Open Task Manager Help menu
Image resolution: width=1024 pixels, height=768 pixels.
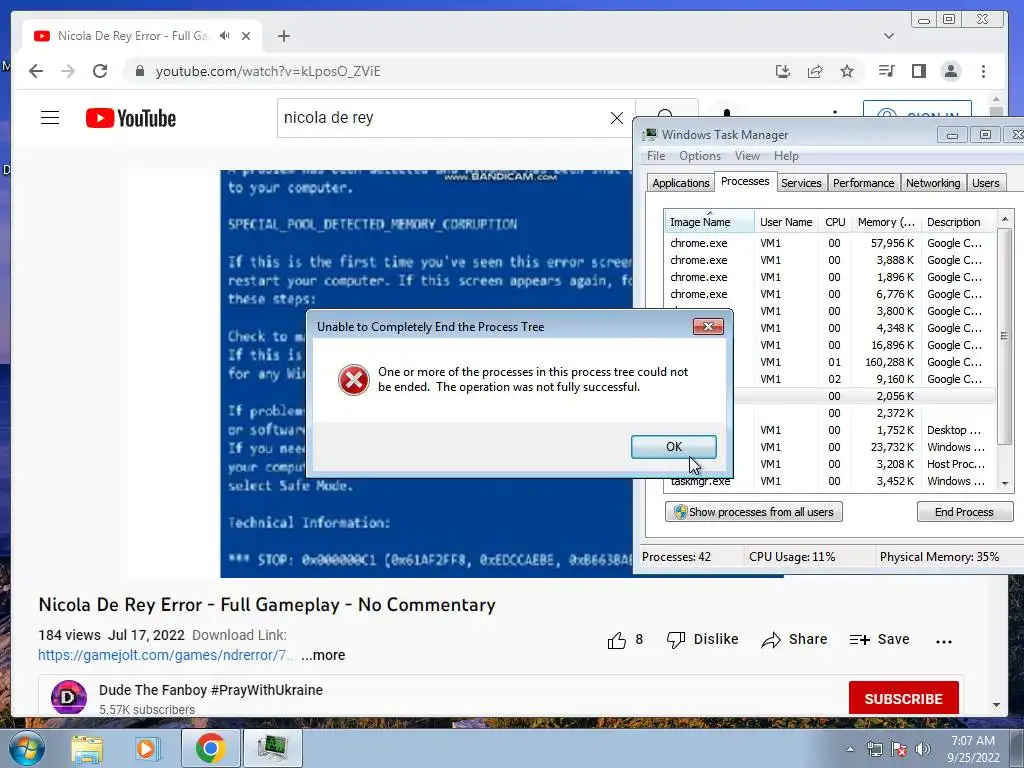pyautogui.click(x=786, y=156)
